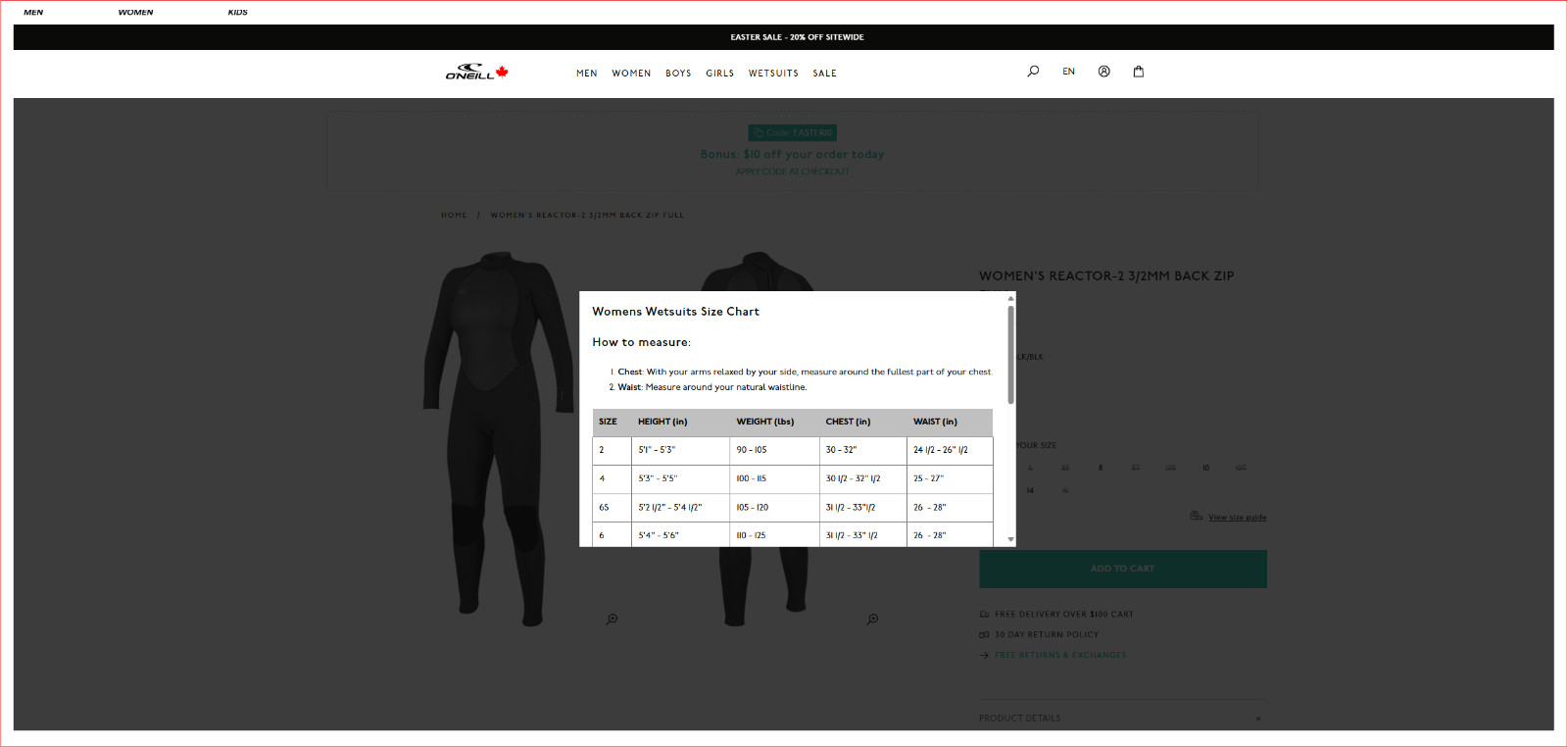Zoom the front wetsuit image magnifier

(x=612, y=619)
